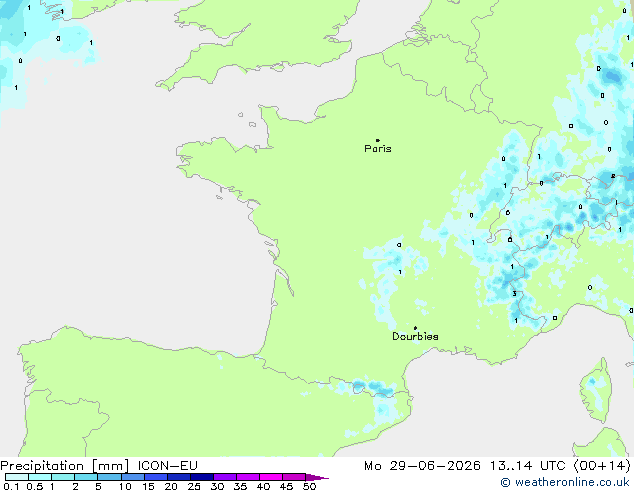Pick the 1–2 mm legend swatch
This screenshot has height=490, width=634.
tap(63, 477)
